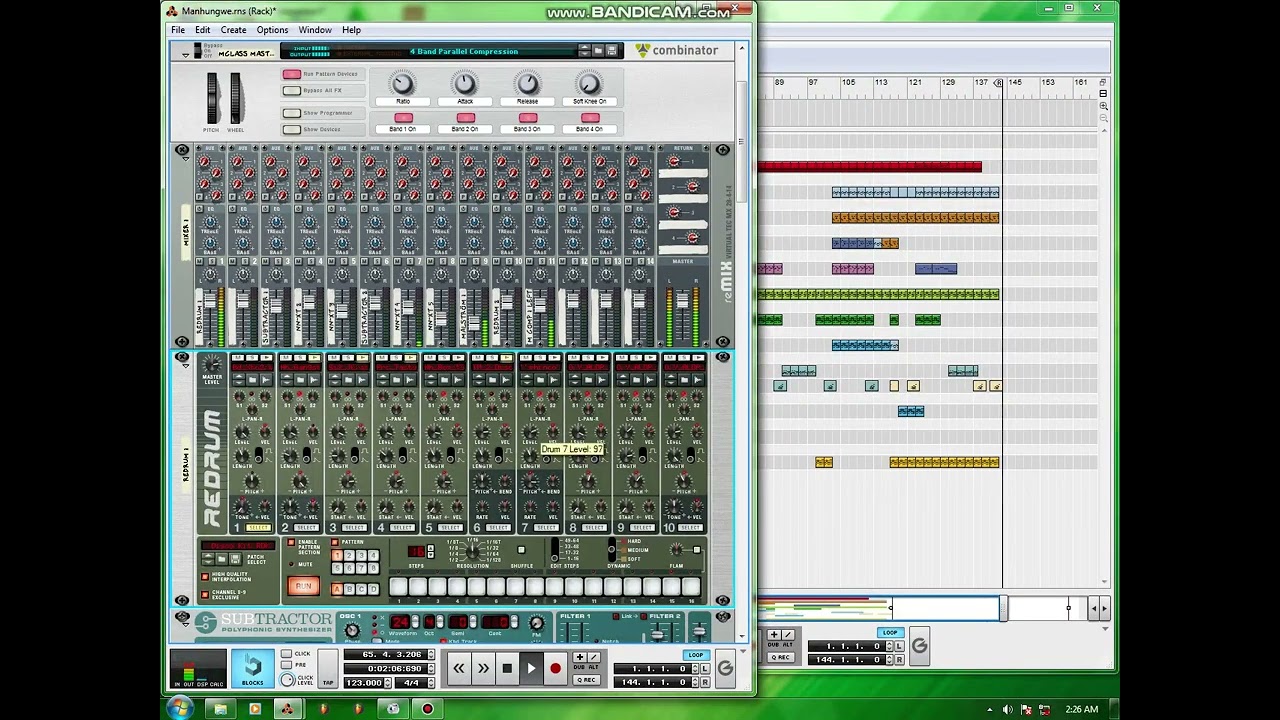This screenshot has height=720, width=1280.
Task: Click the Rewind button
Action: (459, 668)
